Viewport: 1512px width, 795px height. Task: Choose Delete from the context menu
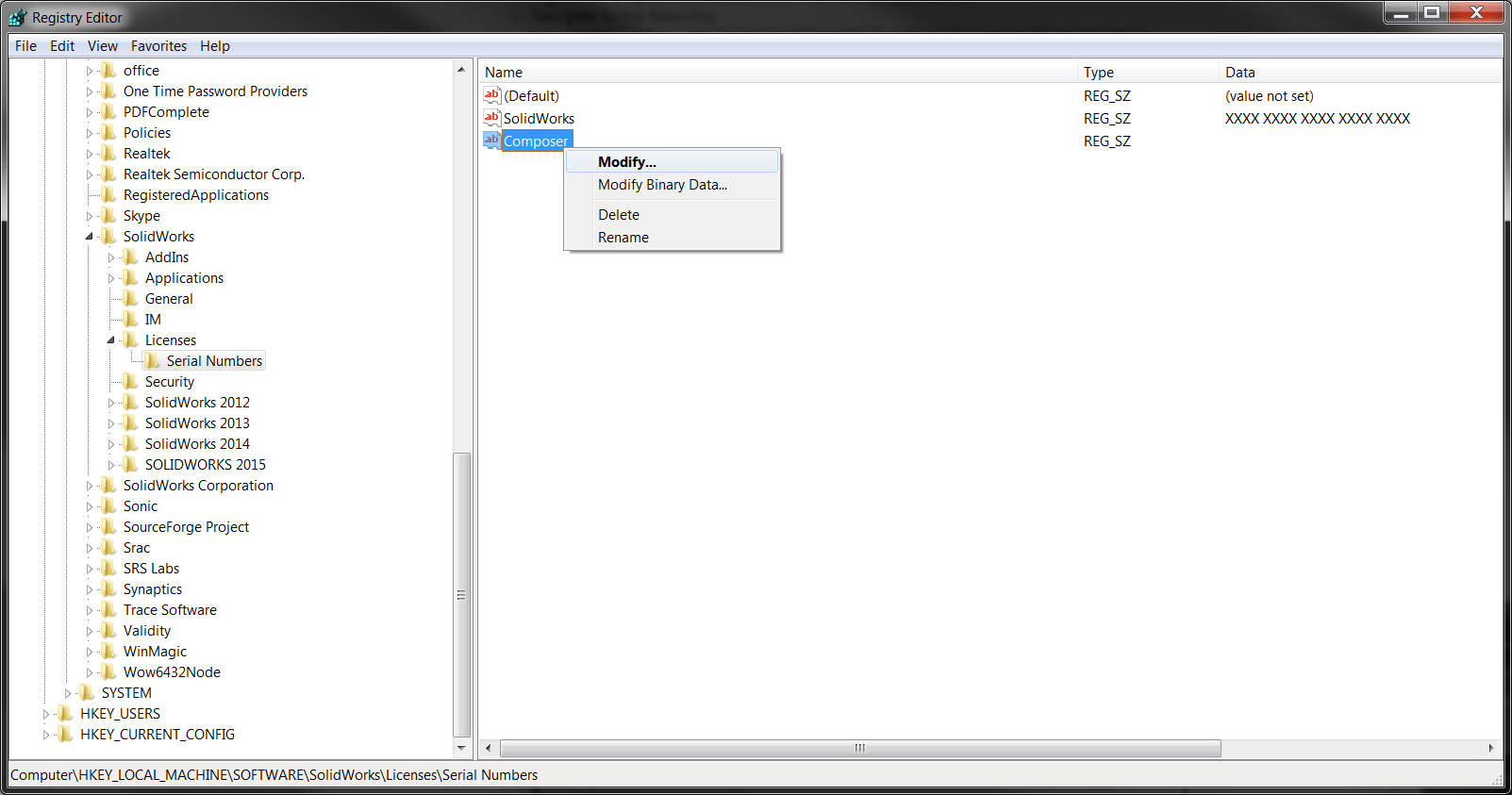point(673,215)
